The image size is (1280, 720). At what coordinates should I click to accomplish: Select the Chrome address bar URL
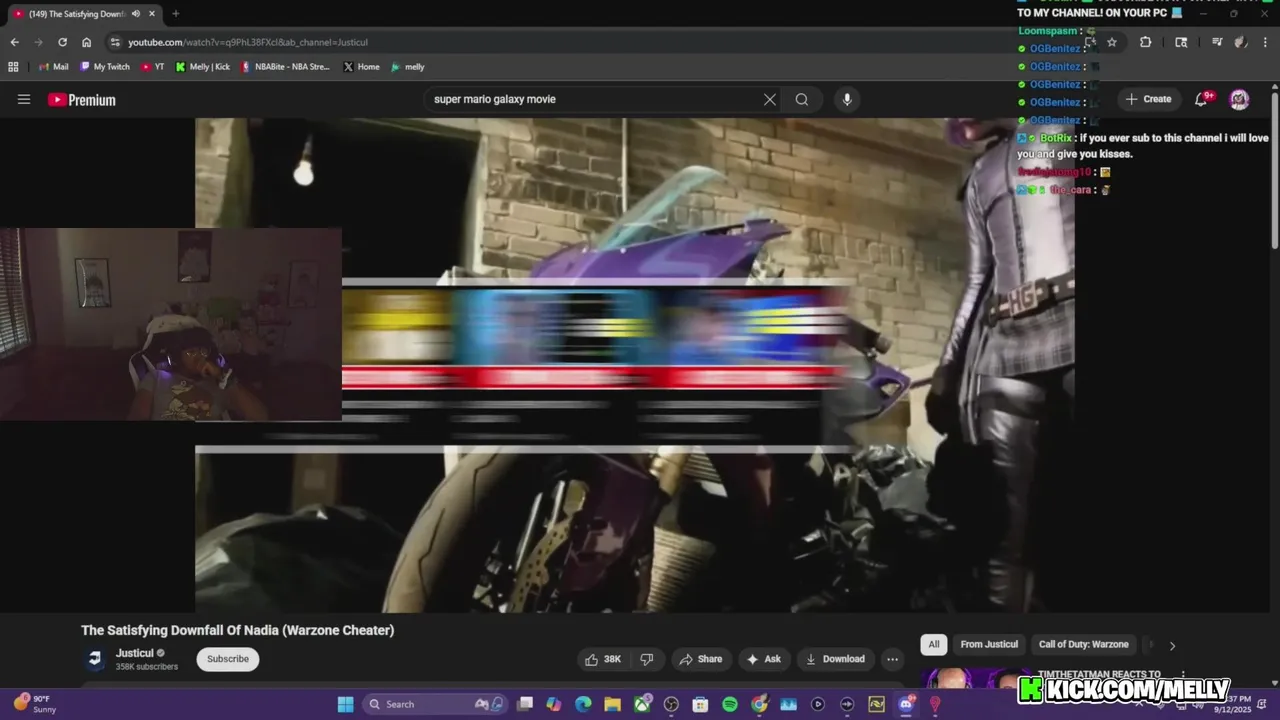[x=248, y=42]
